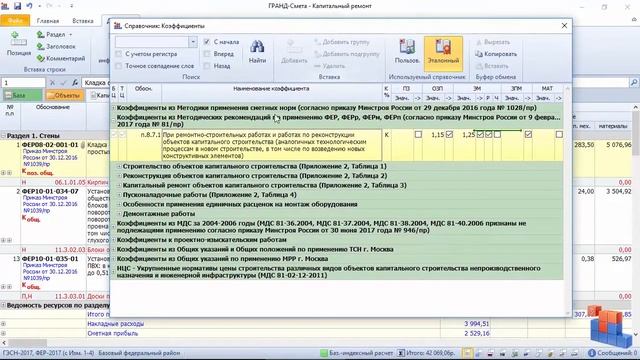This screenshot has height=360, width=640.
Task: Click the Save icon in title bar
Action: [x=17, y=6]
